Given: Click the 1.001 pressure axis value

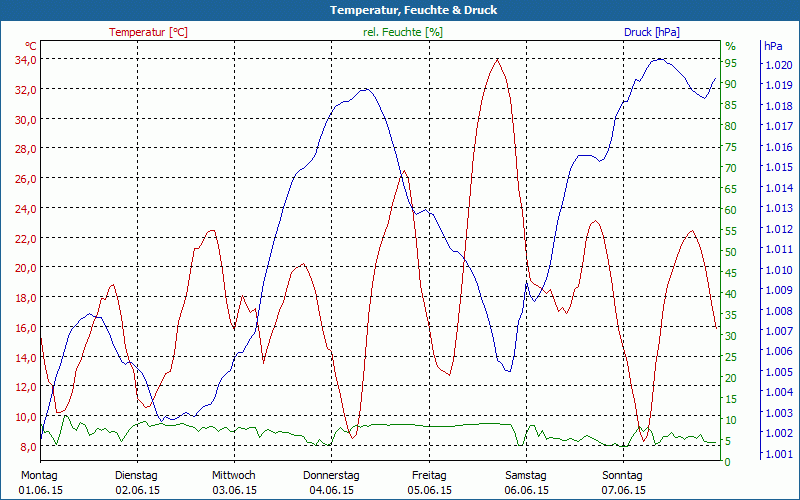Looking at the screenshot, I should pos(777,455).
